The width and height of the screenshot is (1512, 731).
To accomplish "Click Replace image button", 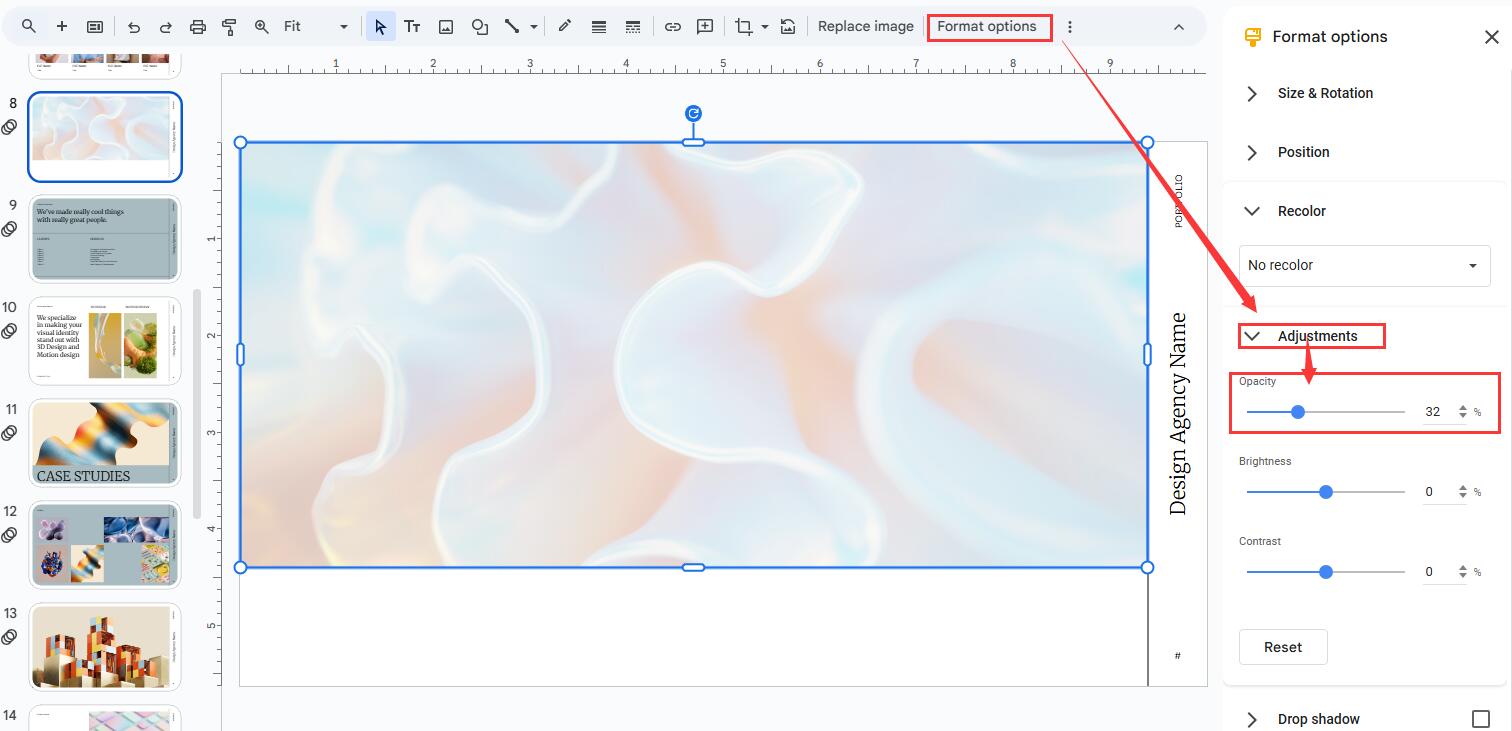I will (x=866, y=27).
